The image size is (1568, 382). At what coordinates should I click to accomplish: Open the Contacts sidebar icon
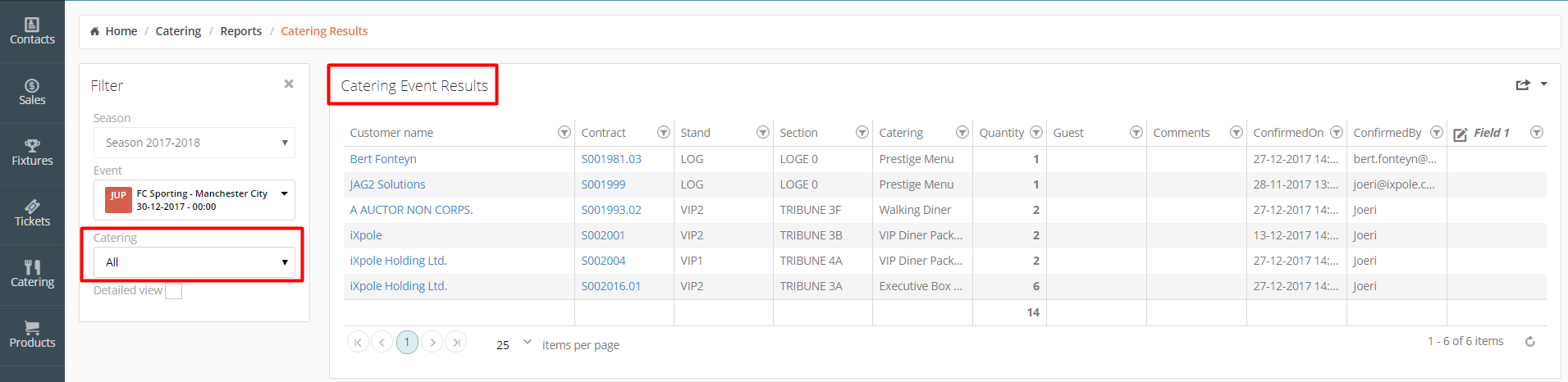tap(32, 25)
